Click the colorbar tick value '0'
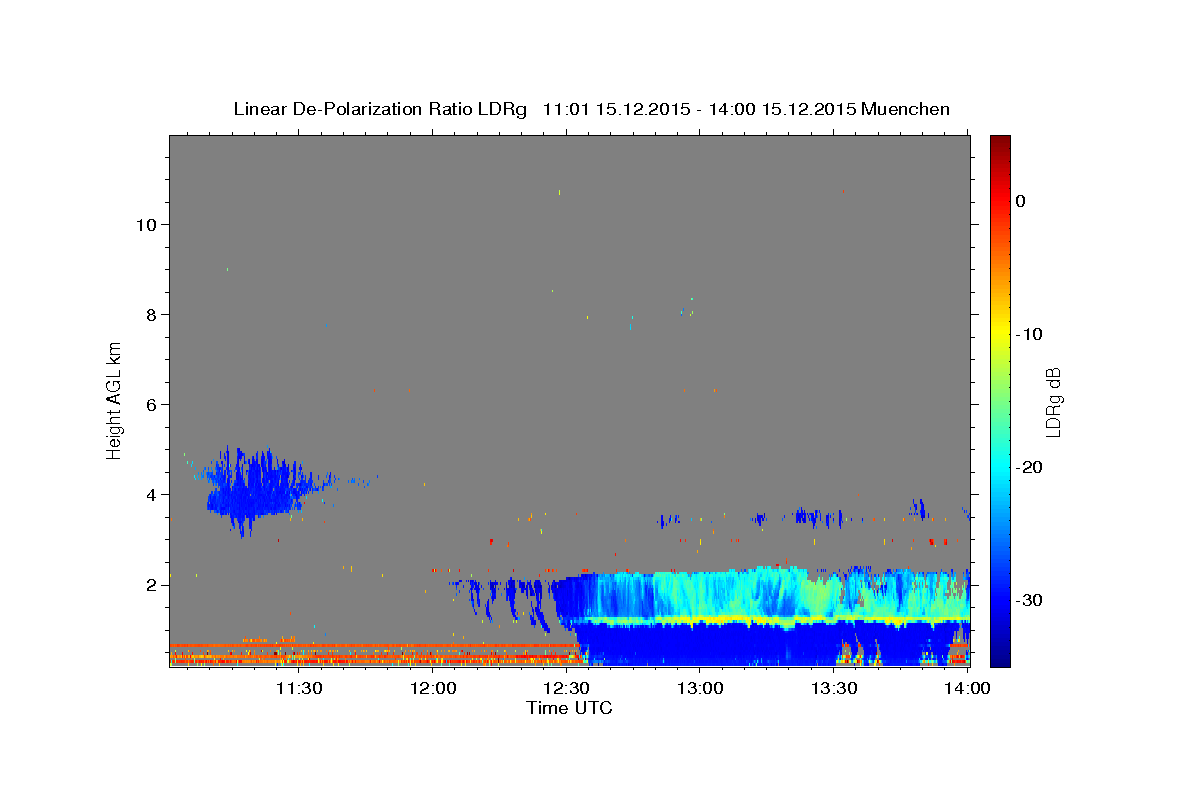The height and width of the screenshot is (800, 1200). pyautogui.click(x=1020, y=201)
